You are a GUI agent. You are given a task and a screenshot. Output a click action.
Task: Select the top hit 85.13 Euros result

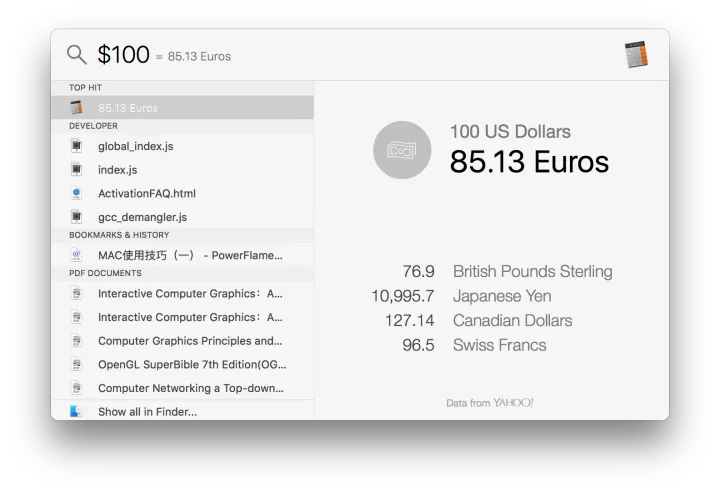coord(182,107)
